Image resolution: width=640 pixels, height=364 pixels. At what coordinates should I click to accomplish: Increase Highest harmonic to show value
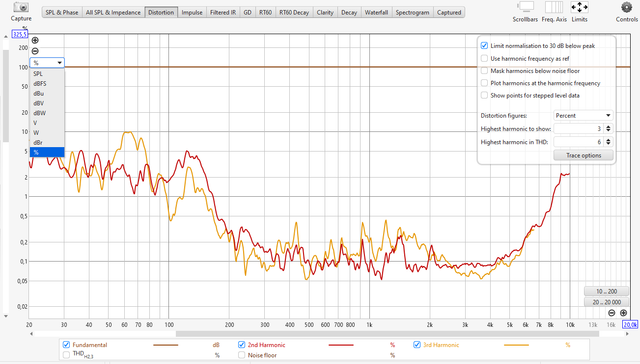click(x=609, y=127)
